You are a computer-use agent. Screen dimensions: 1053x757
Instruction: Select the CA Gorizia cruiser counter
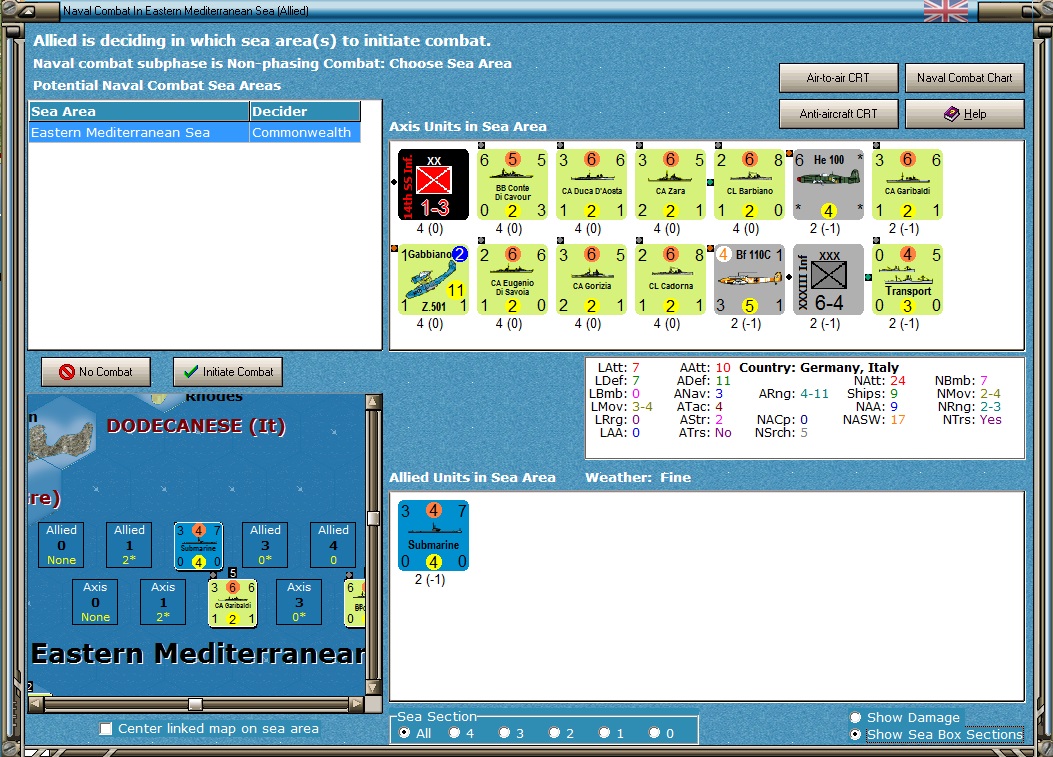coord(592,279)
